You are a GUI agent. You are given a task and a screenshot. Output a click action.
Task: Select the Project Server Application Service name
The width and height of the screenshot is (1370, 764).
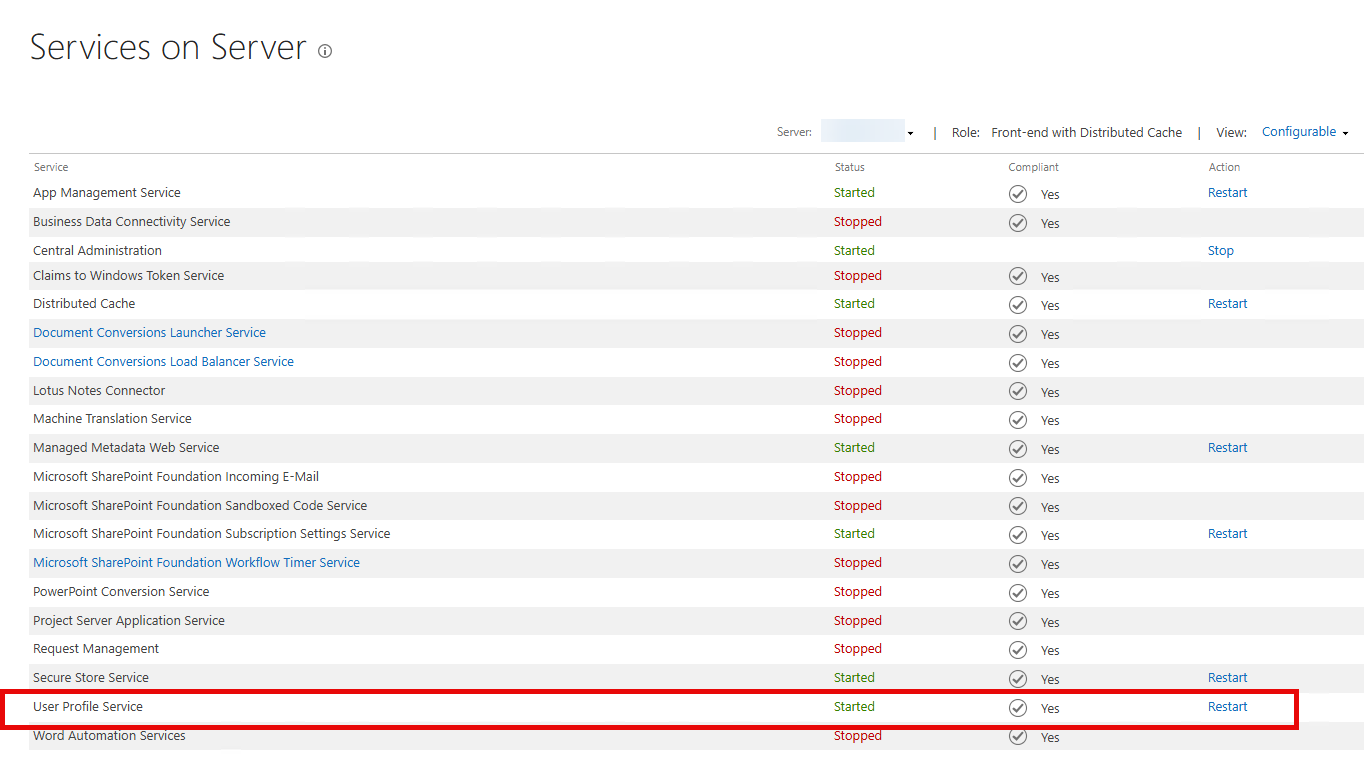[129, 621]
